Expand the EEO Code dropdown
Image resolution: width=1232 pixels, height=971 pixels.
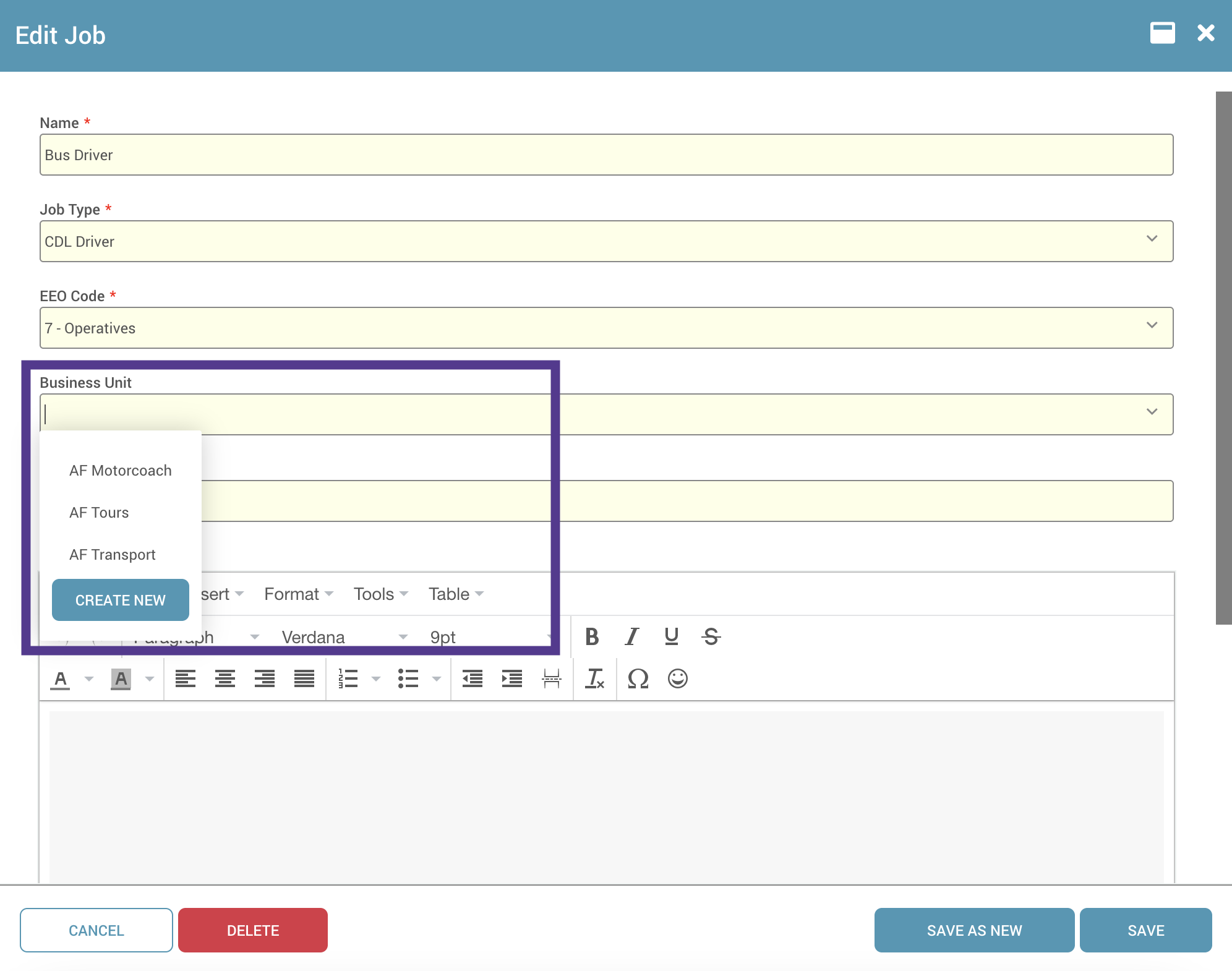click(x=1151, y=326)
